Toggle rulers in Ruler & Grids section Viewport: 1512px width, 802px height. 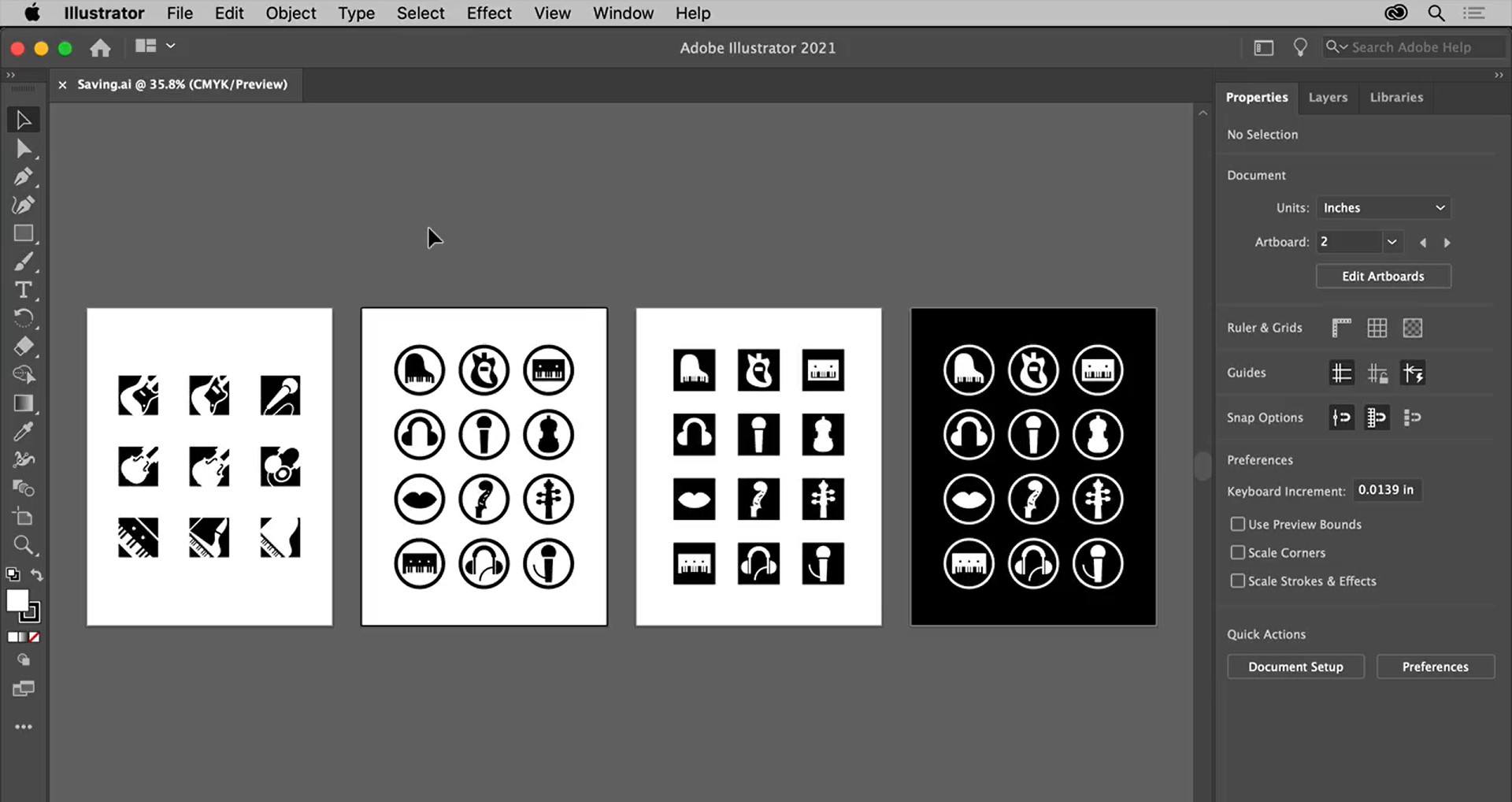1341,327
